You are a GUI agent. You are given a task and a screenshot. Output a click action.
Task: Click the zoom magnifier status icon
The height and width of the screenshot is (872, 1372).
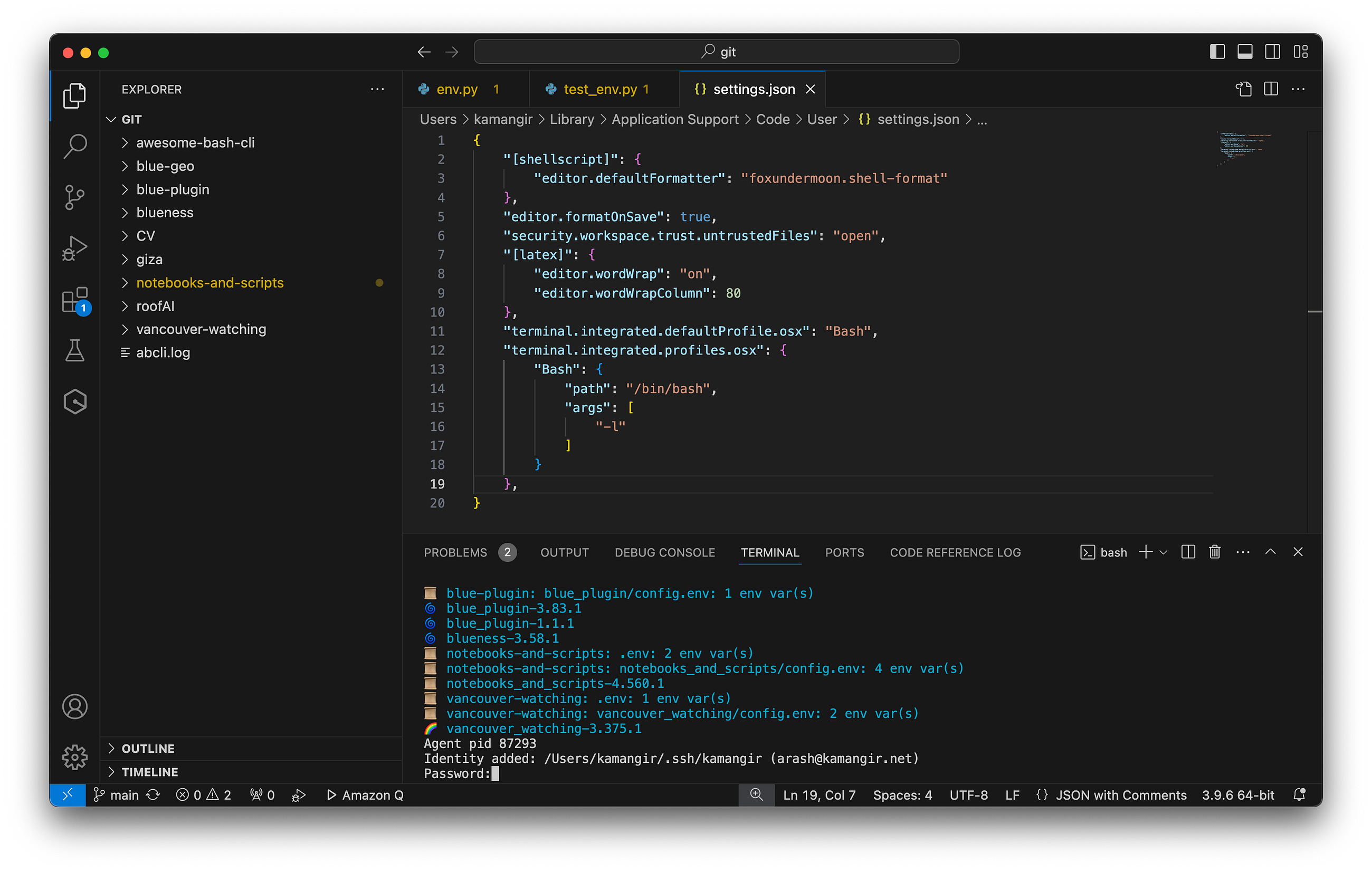(756, 794)
